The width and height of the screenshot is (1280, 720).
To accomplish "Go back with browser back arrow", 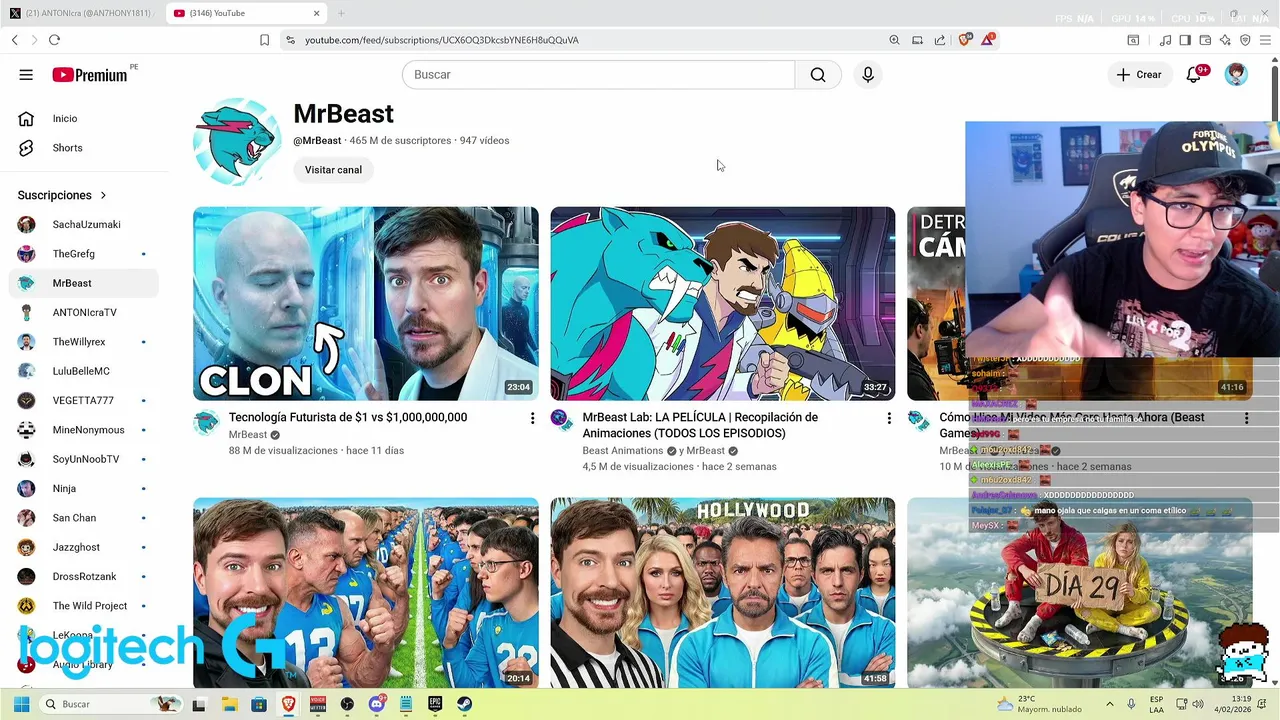I will 15,40.
